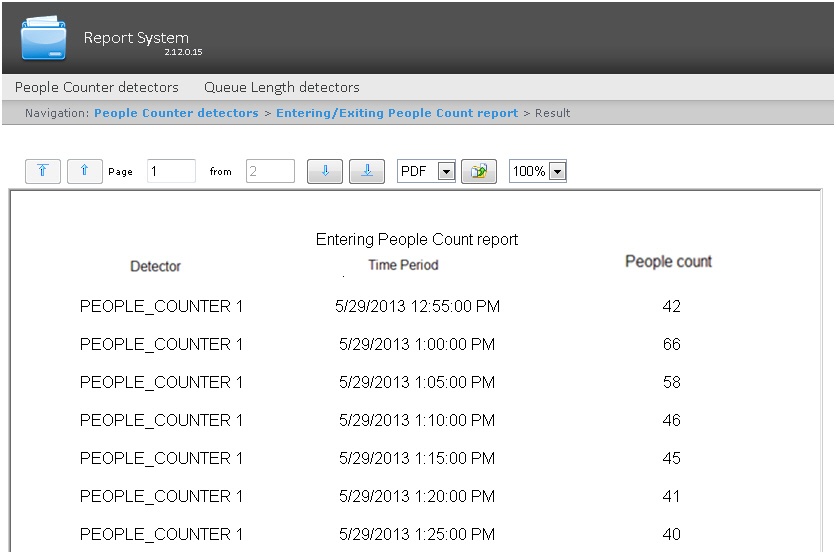Click PEOPLE_COUNTER 1 in the 1:20:00 row
This screenshot has height=553, width=836.
161,496
